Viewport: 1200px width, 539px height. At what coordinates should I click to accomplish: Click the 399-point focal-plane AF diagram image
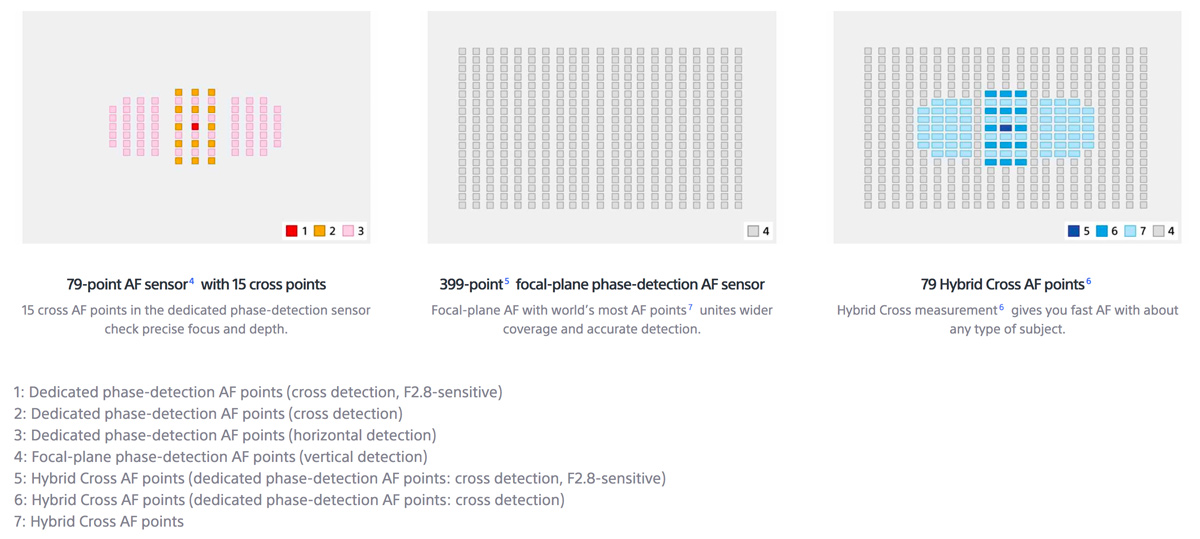[602, 127]
